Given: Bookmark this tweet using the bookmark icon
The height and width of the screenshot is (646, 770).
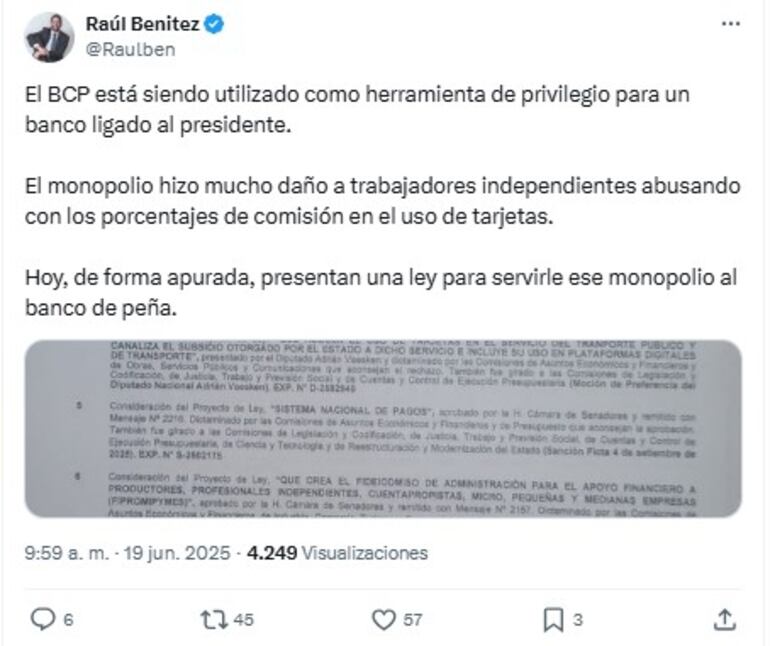Looking at the screenshot, I should (x=553, y=620).
